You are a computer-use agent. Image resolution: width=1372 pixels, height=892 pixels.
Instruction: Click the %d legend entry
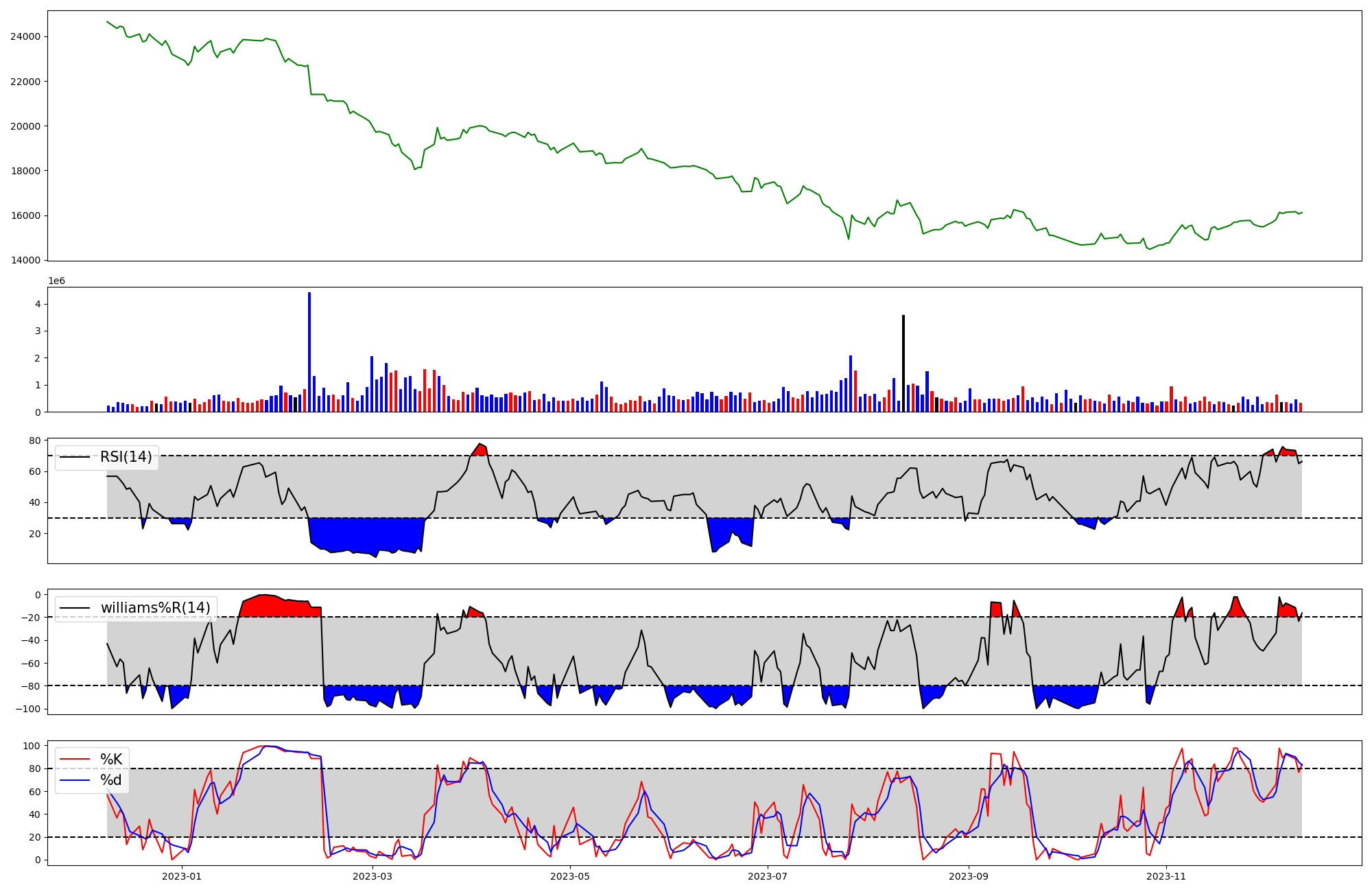(x=111, y=780)
